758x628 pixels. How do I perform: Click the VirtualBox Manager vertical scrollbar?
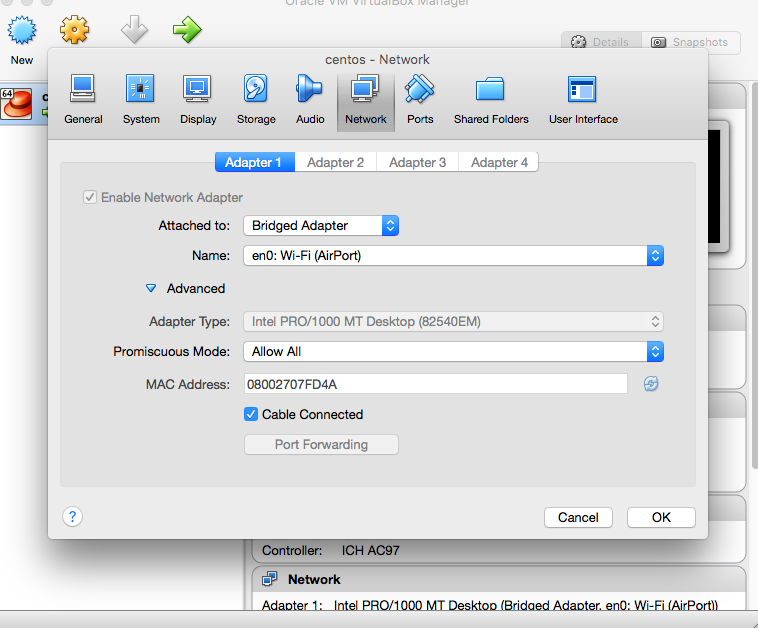(x=755, y=276)
